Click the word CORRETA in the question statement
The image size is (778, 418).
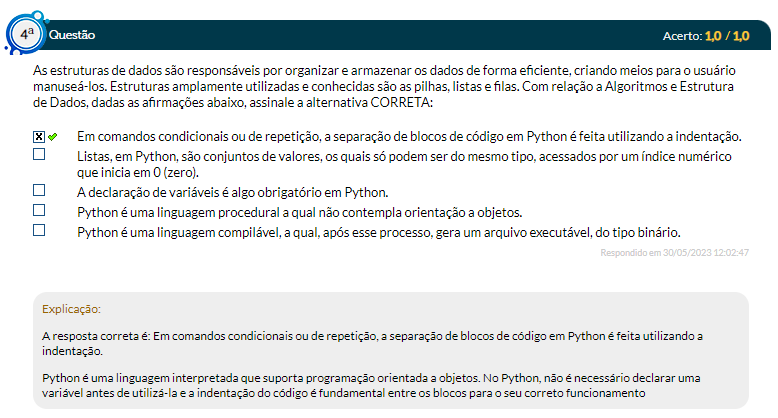pos(399,103)
